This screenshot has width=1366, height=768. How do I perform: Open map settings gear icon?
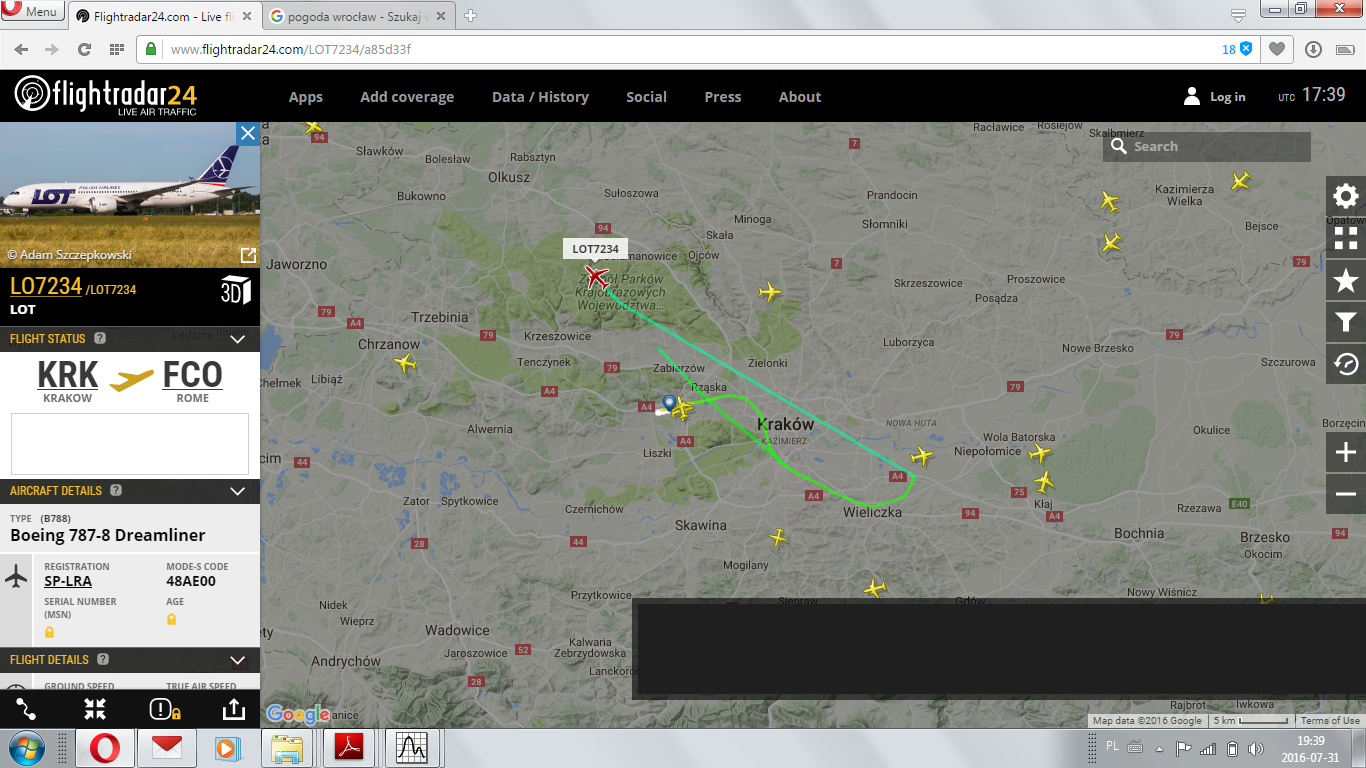point(1346,196)
